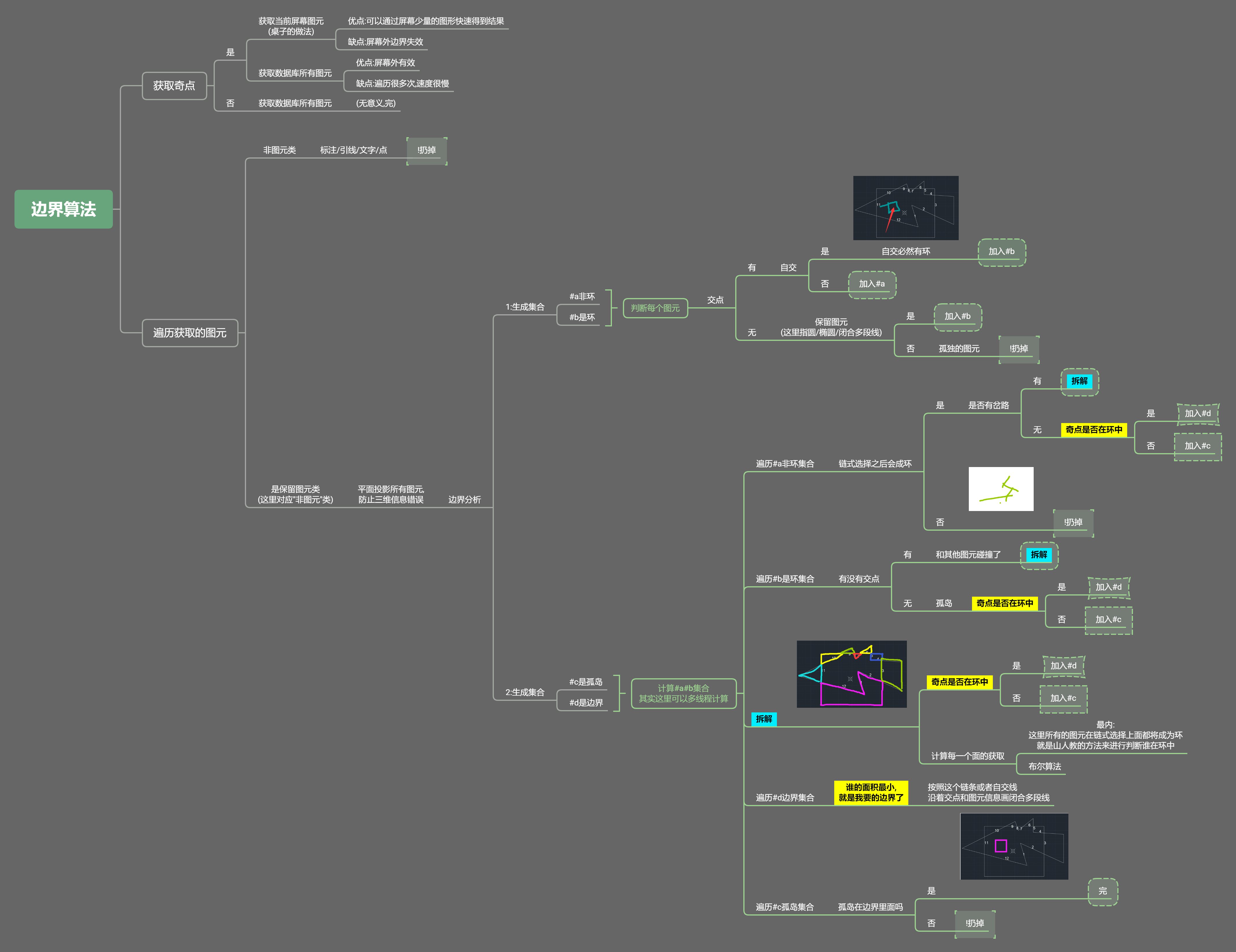
Task: Select the 布尔算法 leaf node
Action: coord(1044,767)
